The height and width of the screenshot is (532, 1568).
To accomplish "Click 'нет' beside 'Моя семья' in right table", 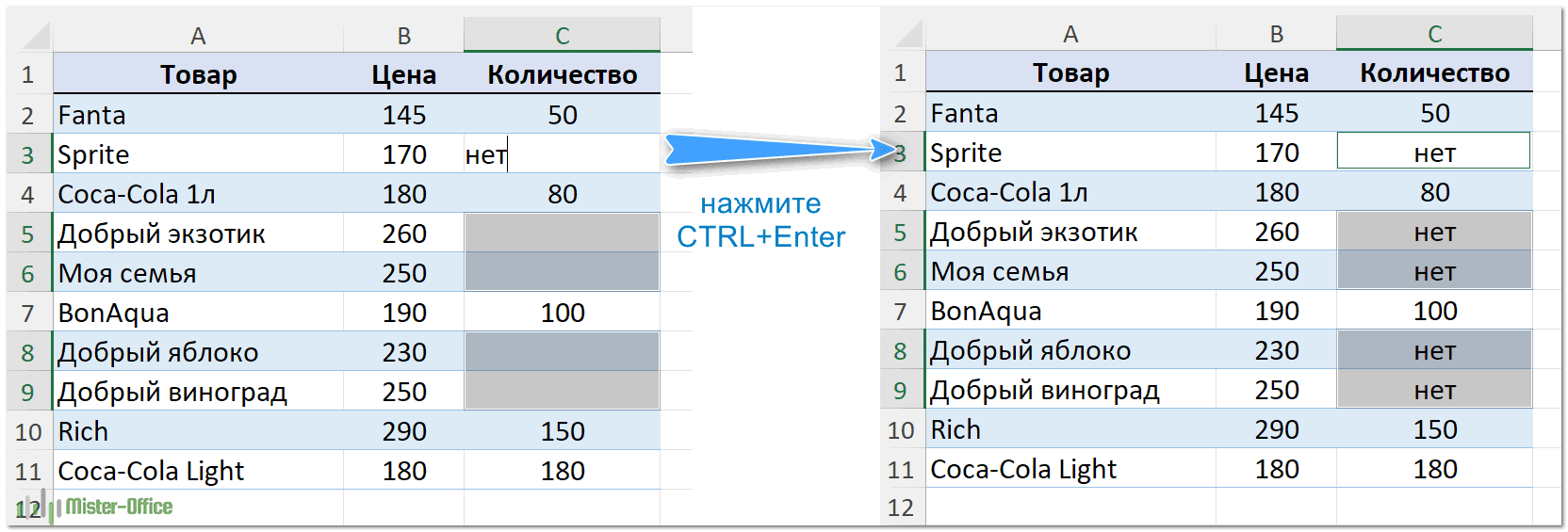I will [1434, 271].
